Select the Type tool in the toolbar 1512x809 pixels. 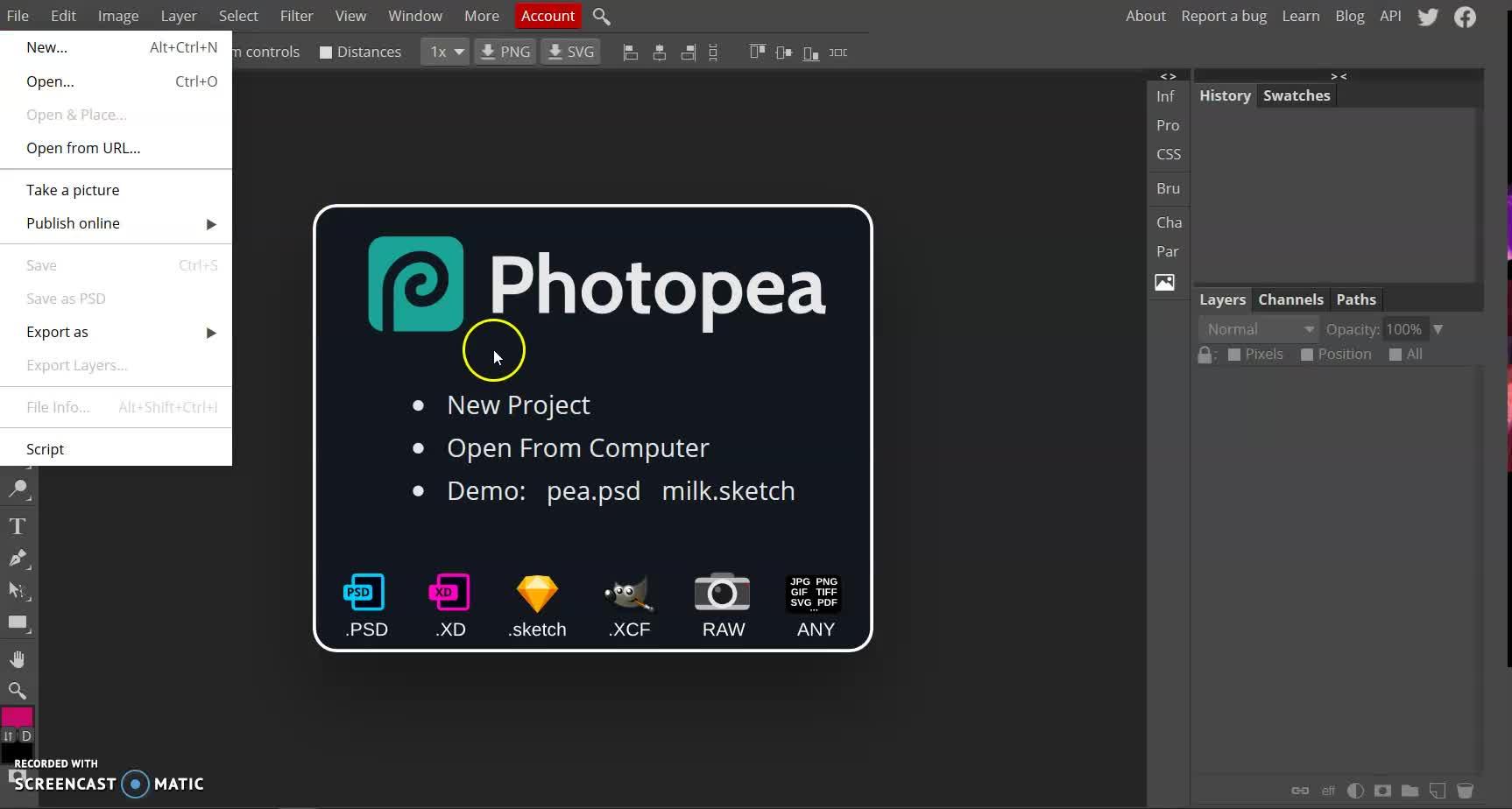pyautogui.click(x=18, y=526)
